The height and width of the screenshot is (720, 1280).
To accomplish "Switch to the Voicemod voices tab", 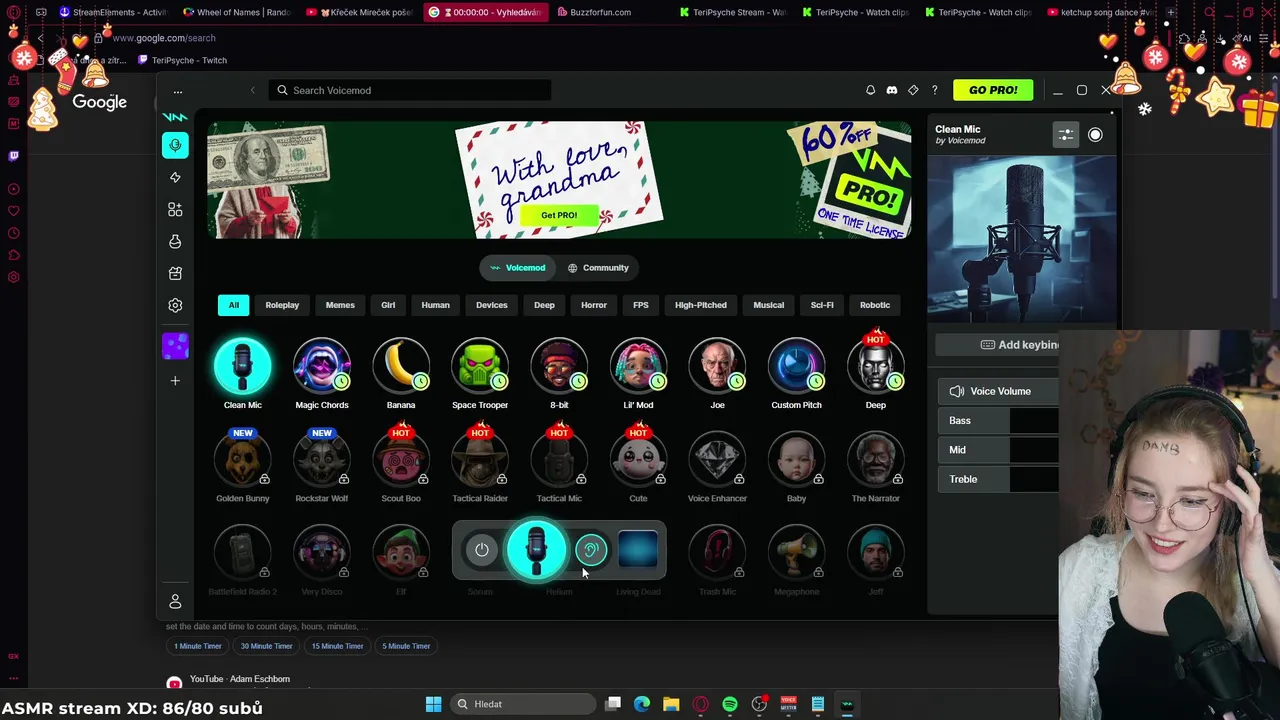I will 517,268.
